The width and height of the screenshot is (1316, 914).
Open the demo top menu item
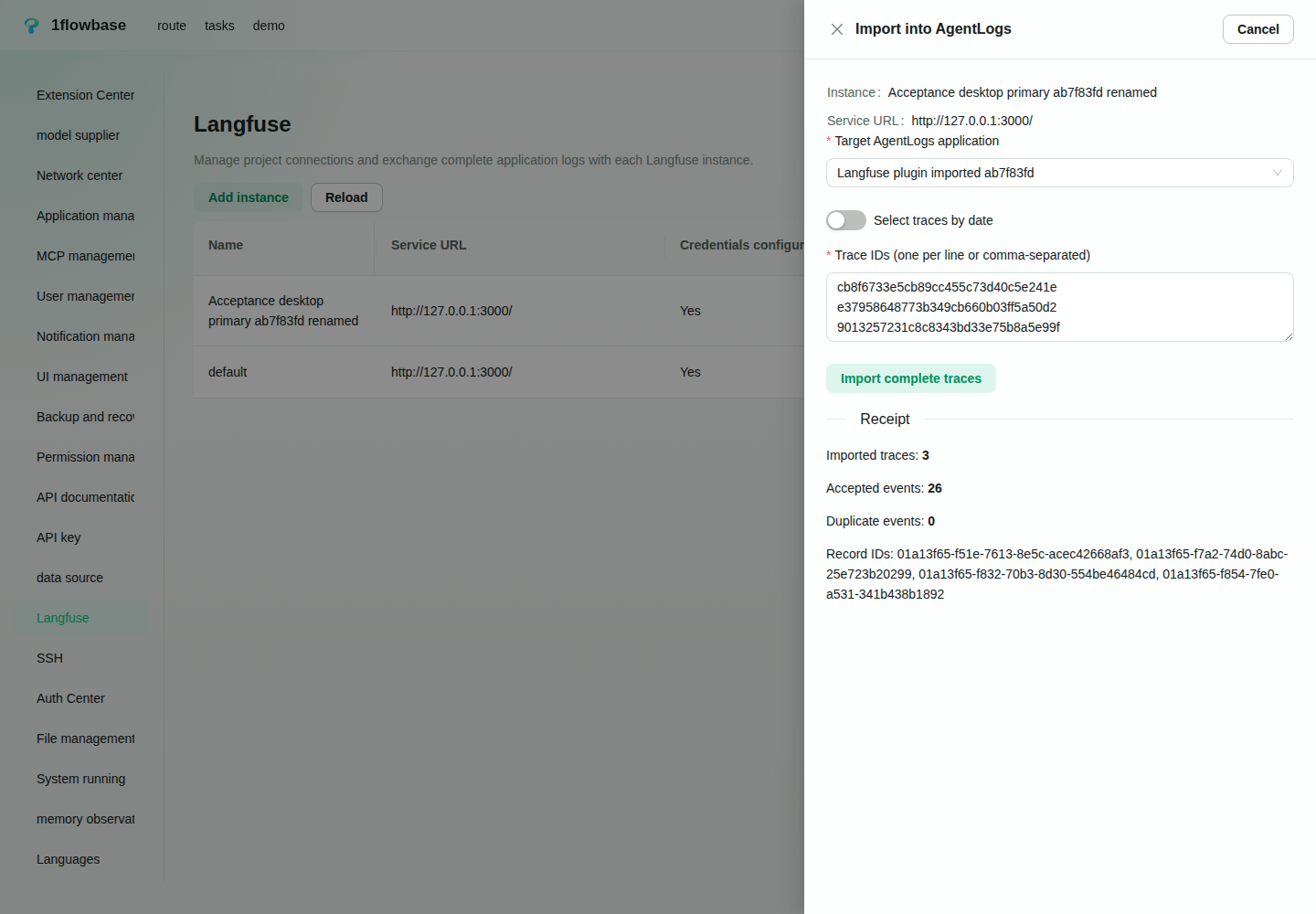[x=269, y=26]
